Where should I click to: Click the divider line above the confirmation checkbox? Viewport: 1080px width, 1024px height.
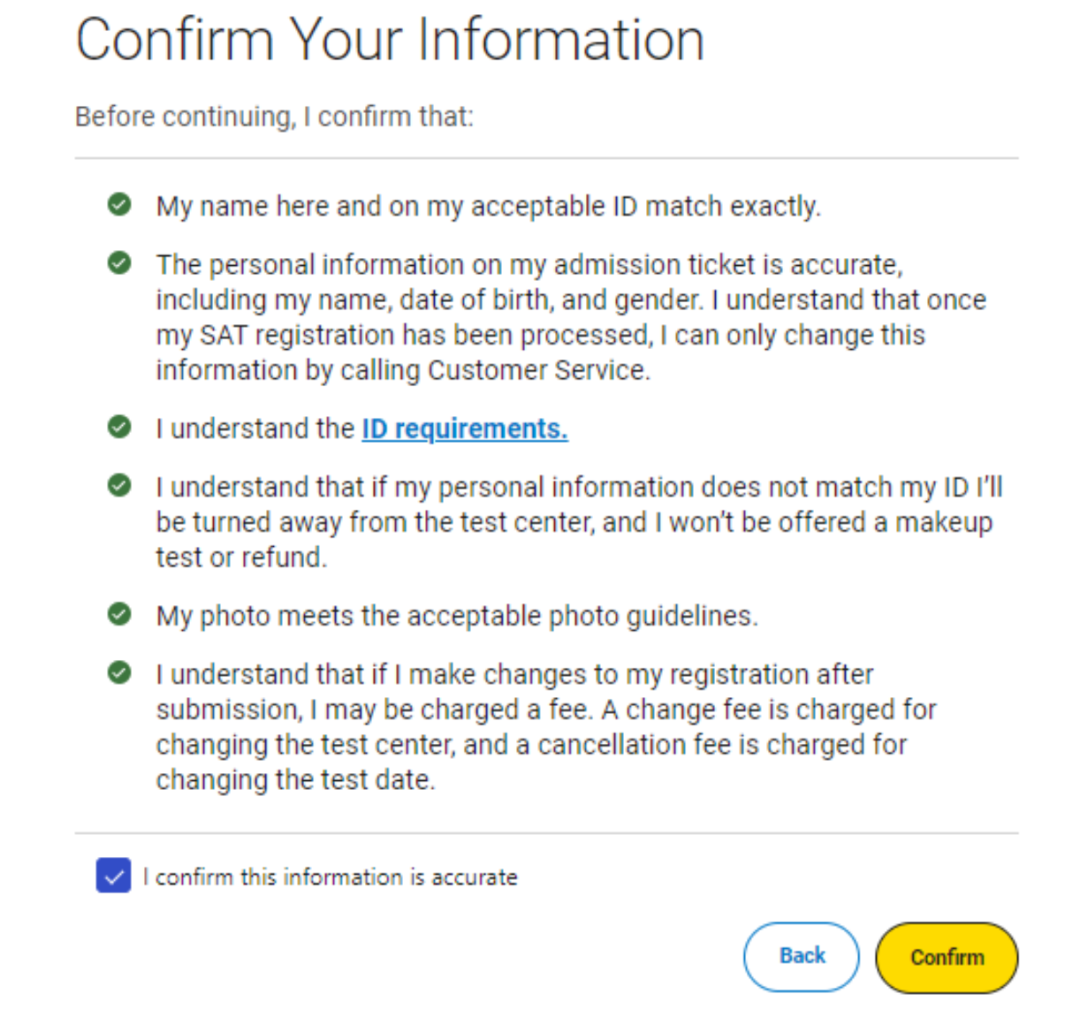click(x=546, y=833)
